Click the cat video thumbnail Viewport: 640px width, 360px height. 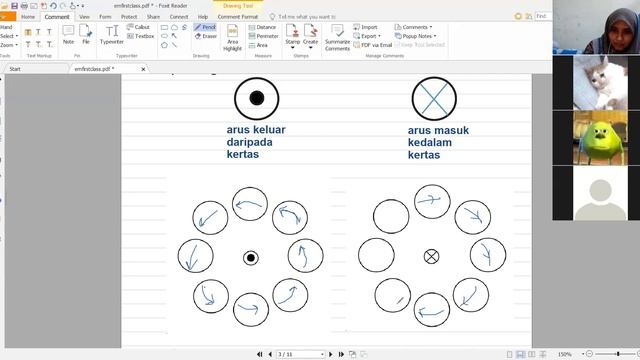click(600, 82)
